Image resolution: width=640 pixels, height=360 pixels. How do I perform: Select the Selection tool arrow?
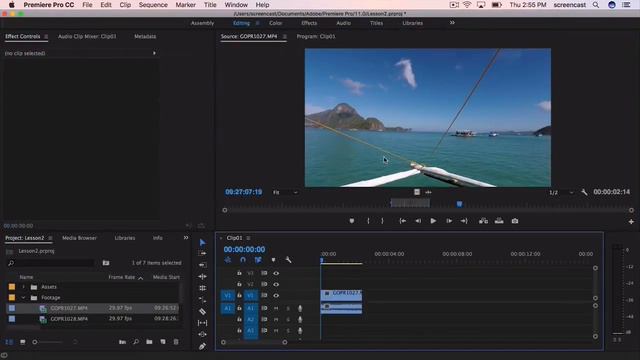tap(202, 242)
